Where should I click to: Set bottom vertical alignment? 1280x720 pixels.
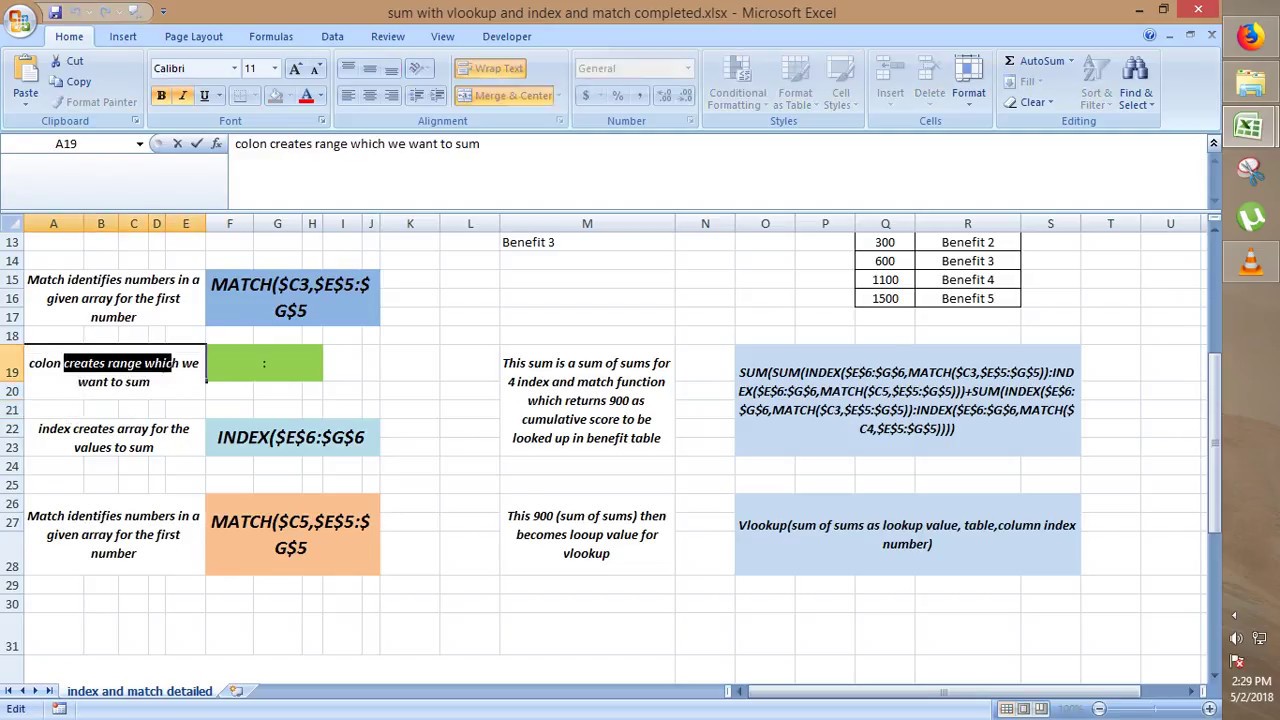(392, 68)
